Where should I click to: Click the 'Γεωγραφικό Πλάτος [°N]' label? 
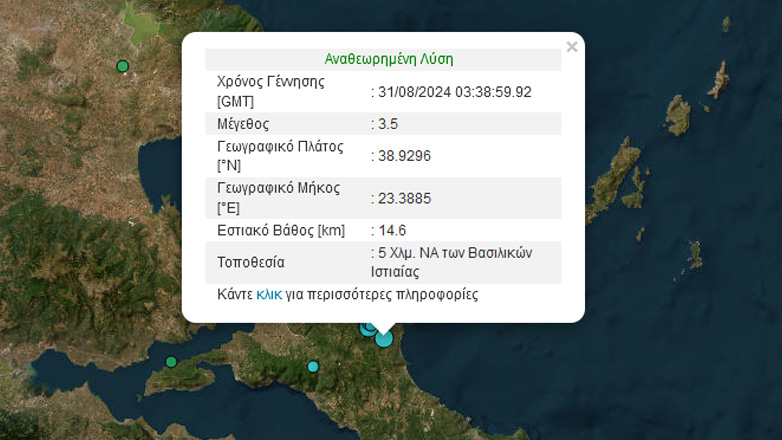tap(279, 156)
